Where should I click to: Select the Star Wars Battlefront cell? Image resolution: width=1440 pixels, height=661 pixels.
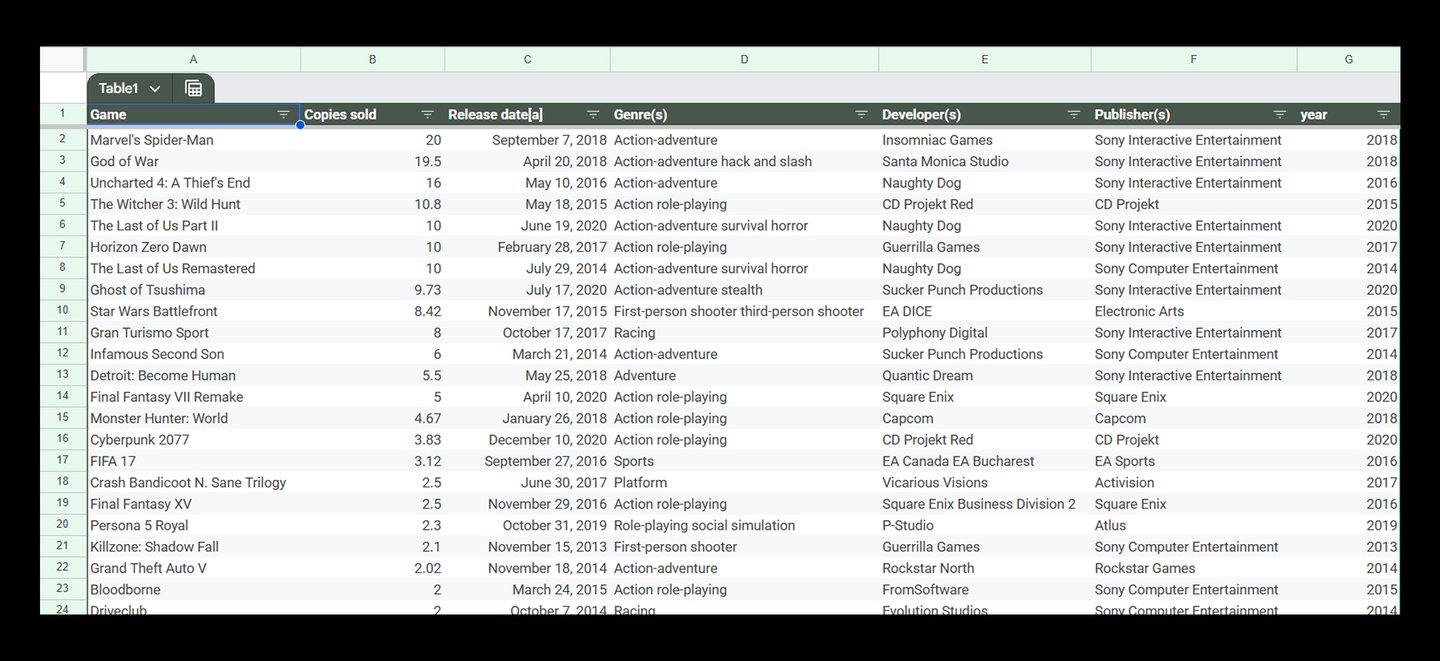(x=193, y=311)
